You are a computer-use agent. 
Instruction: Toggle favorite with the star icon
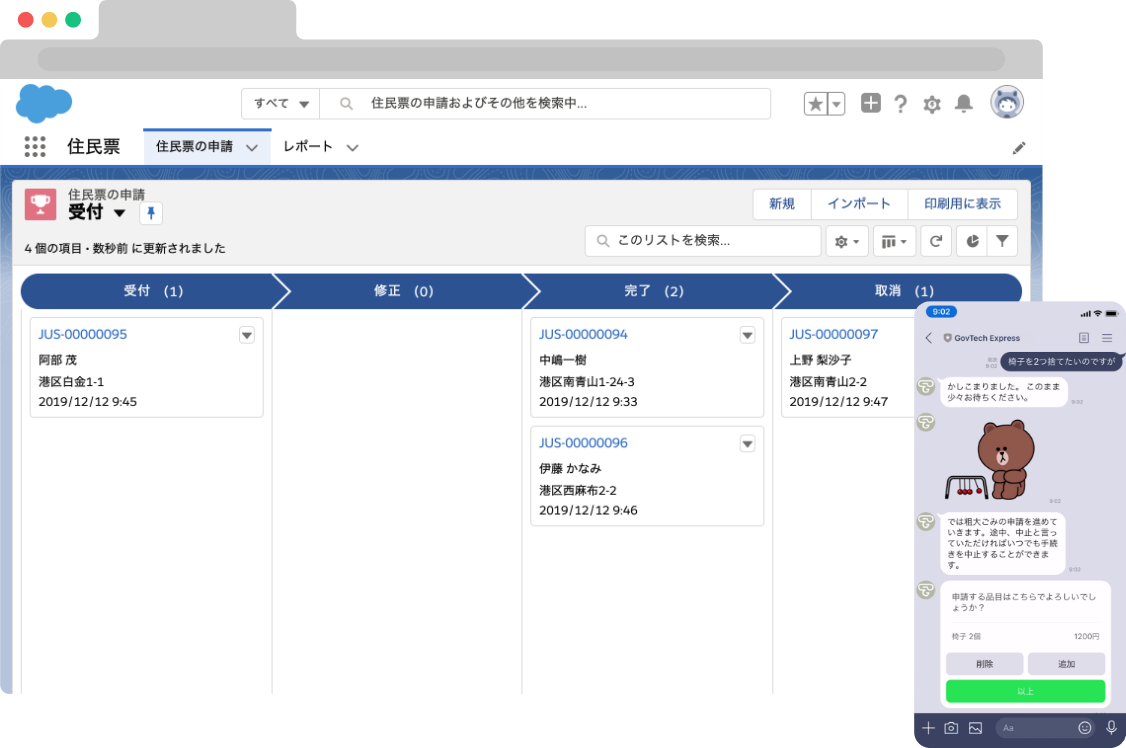(814, 103)
